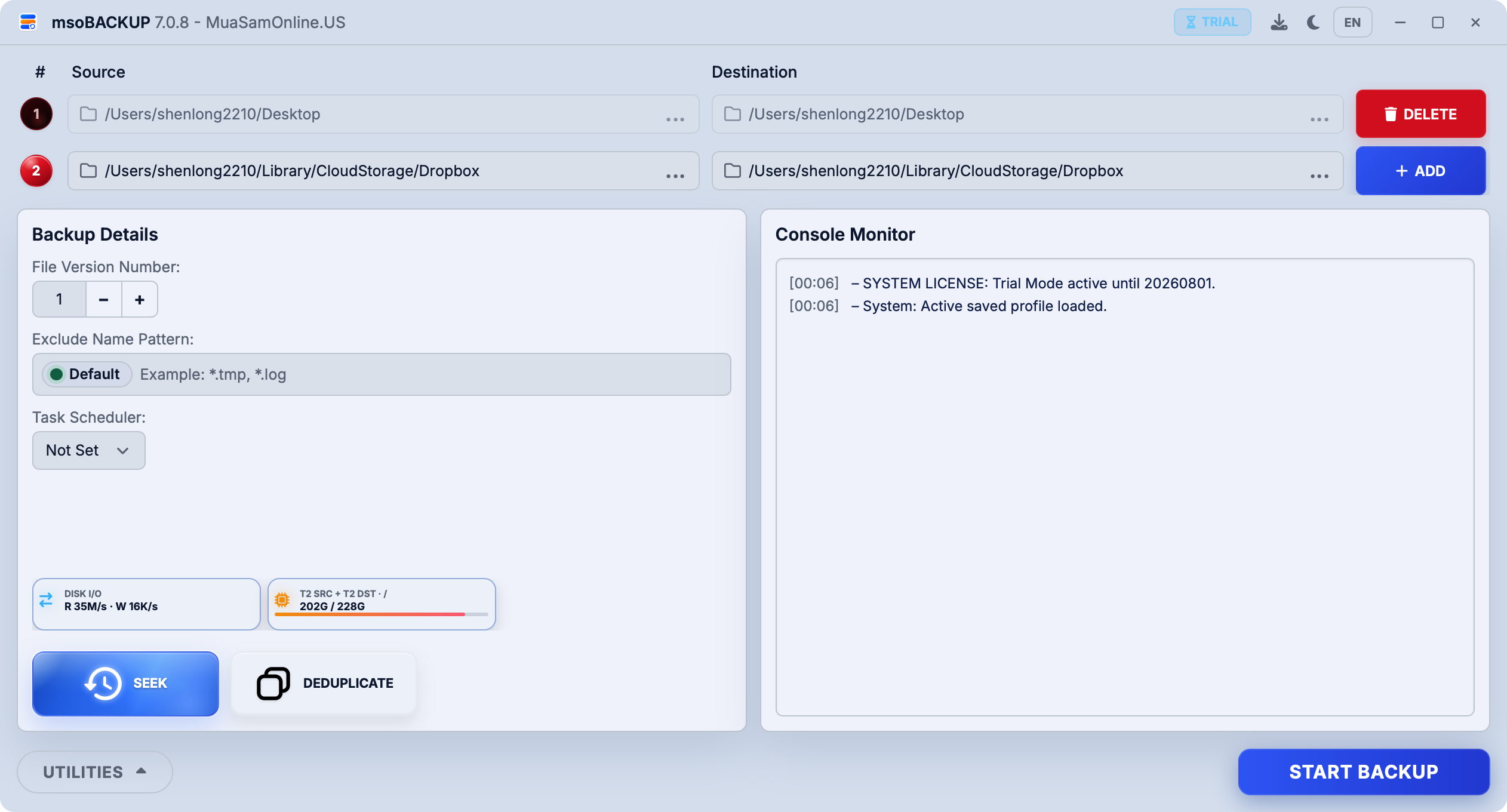Screen dimensions: 1507x812
Task: Decrease the file version number
Action: [x=104, y=299]
